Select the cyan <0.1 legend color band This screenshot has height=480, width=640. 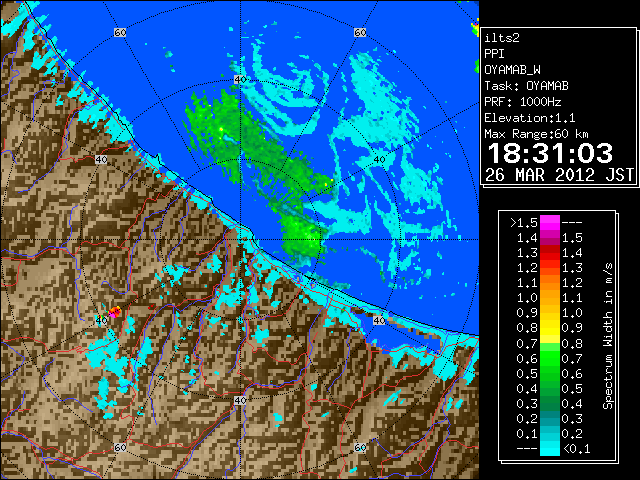click(x=550, y=449)
